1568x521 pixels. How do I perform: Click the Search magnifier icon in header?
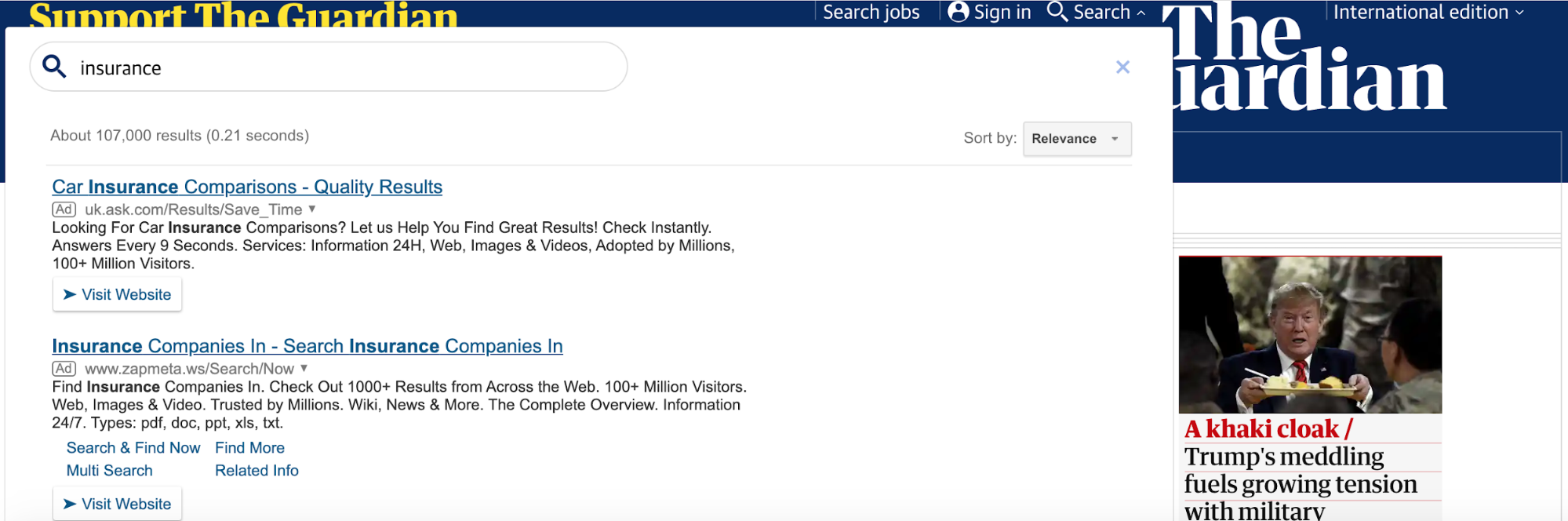tap(1057, 12)
